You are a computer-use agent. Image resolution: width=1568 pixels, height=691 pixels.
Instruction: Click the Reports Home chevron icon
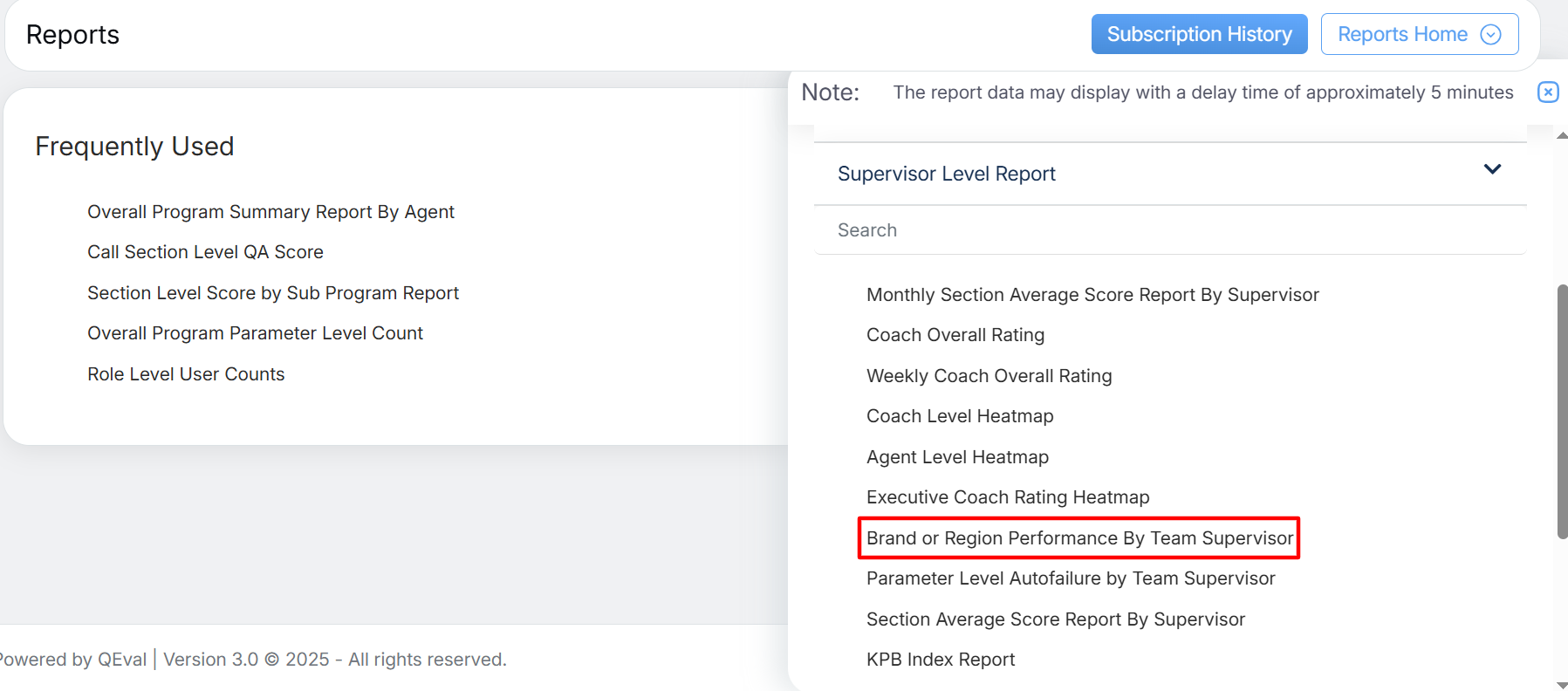coord(1490,35)
